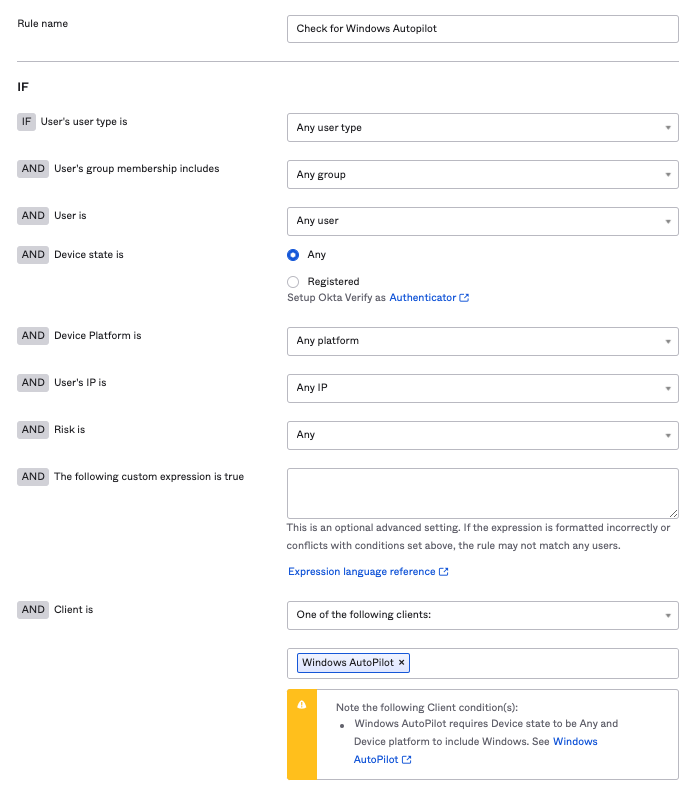Click external link icon after Windows AutoPilot link
The width and height of the screenshot is (690, 789).
pos(407,760)
